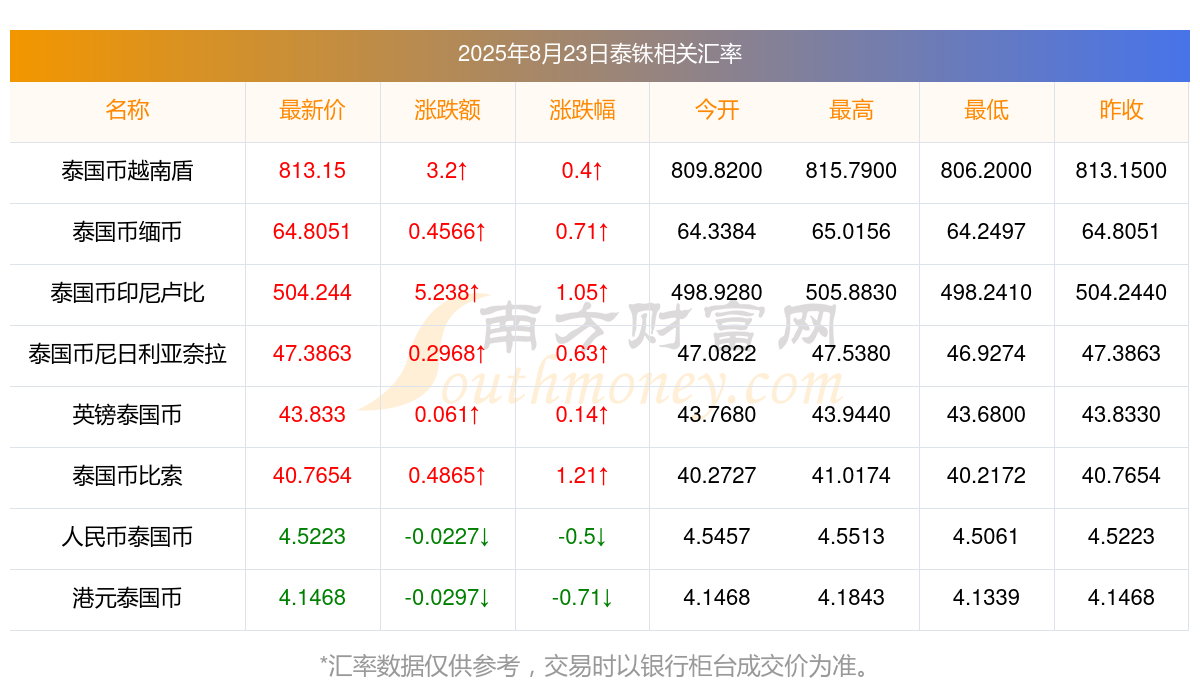Screen dimensions: 1200x698
Task: Select the 英镑泰国币 row name
Action: (x=127, y=415)
